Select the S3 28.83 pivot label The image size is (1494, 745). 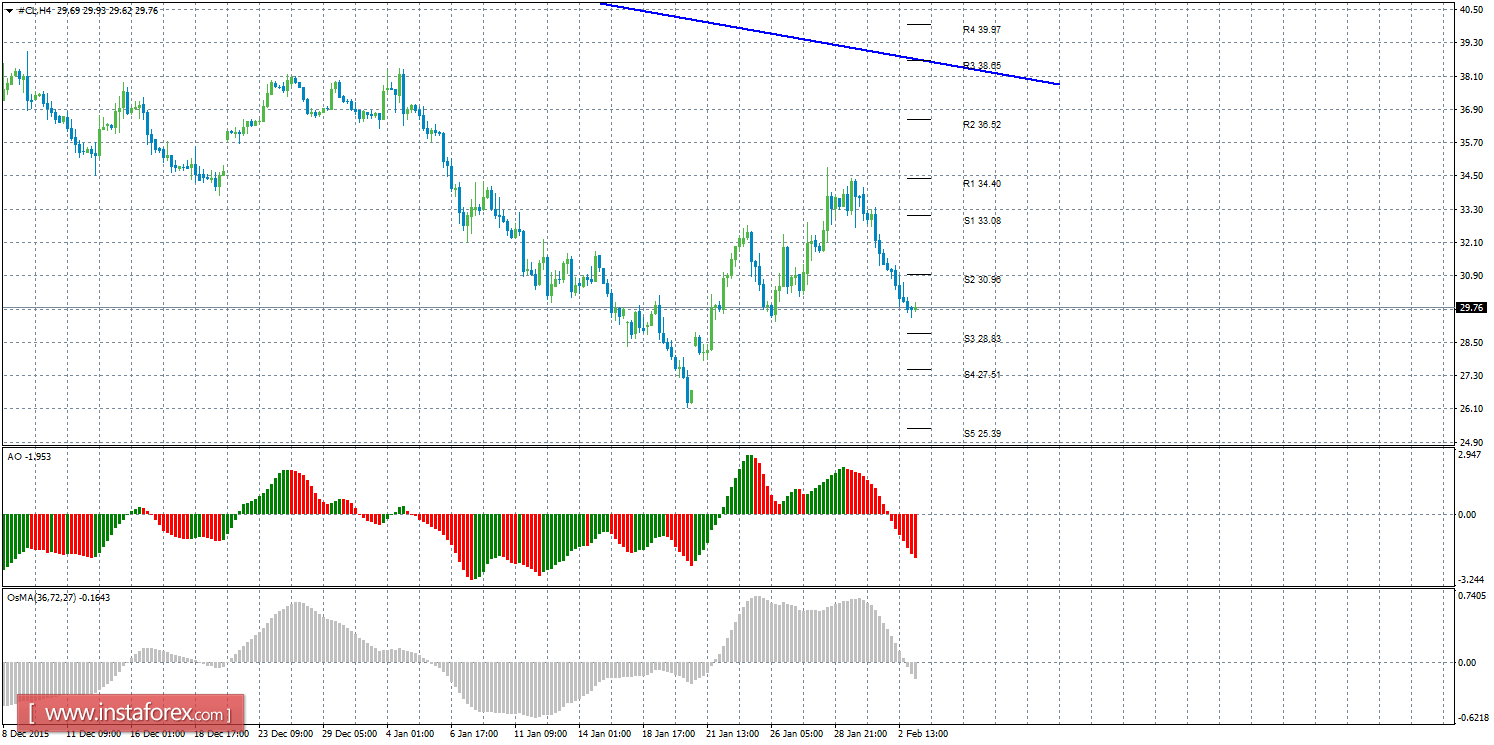tap(982, 339)
